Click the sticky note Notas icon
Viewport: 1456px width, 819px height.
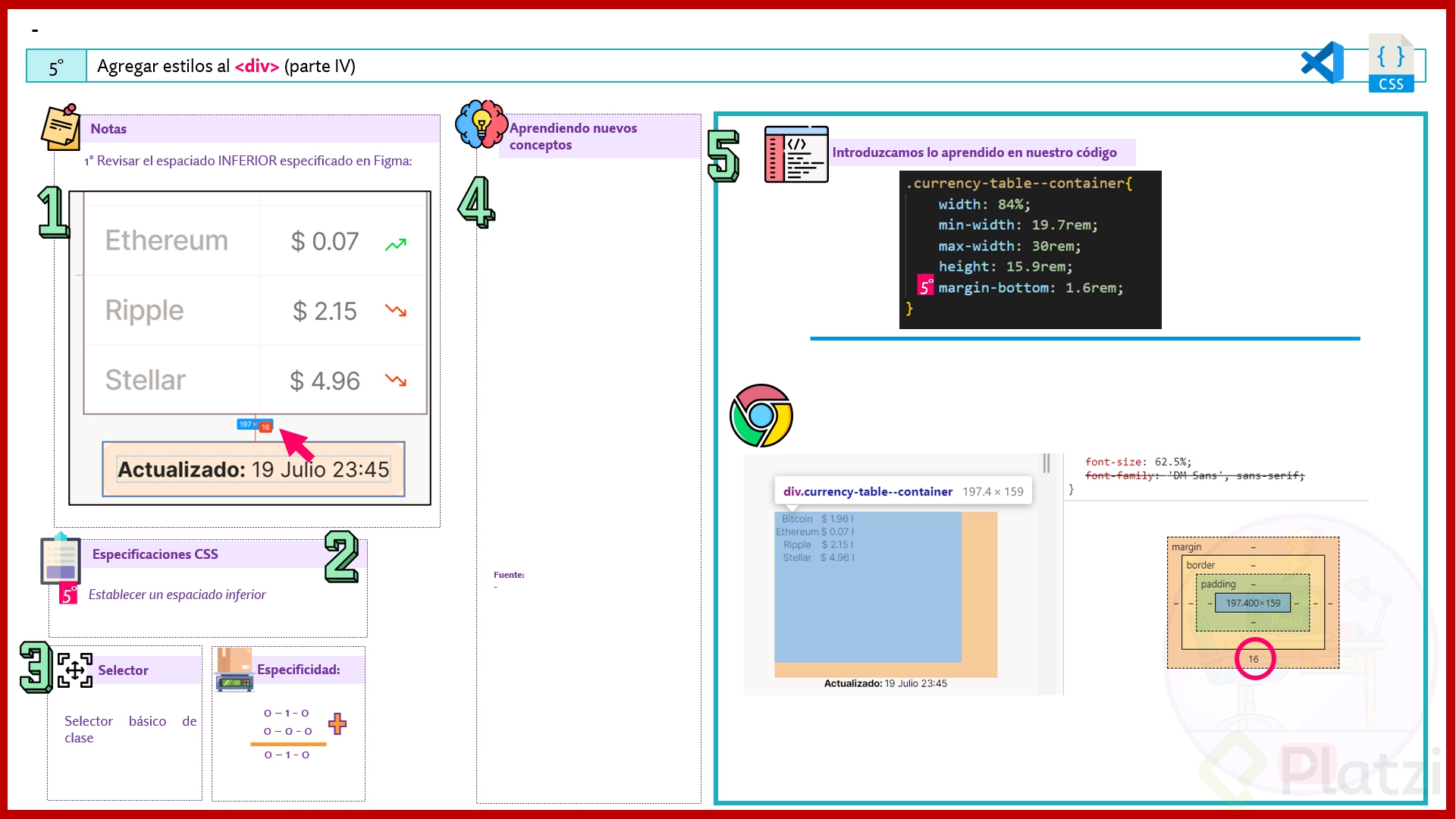pos(61,127)
